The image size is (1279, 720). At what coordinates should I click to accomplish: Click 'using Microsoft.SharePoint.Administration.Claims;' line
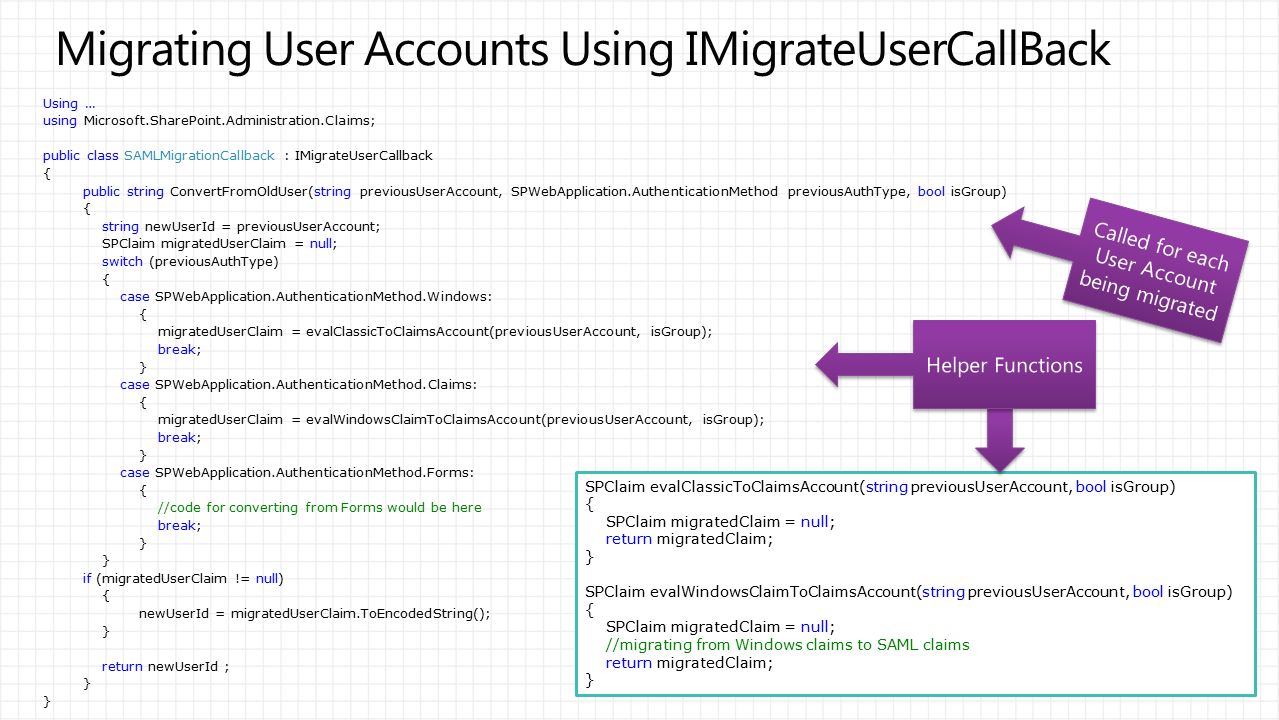tap(208, 120)
